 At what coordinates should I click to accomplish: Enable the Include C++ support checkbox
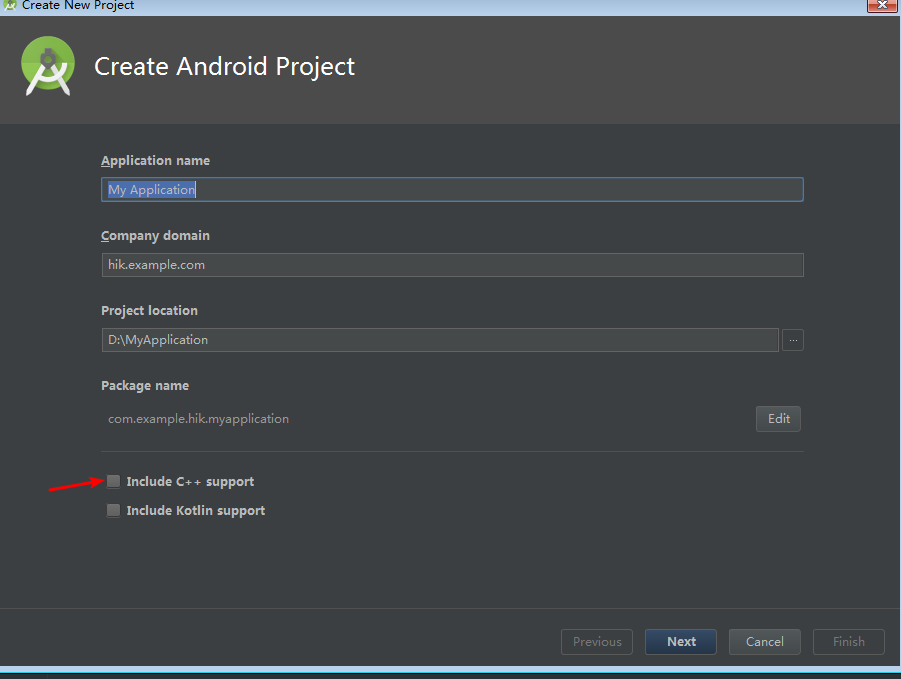point(114,481)
